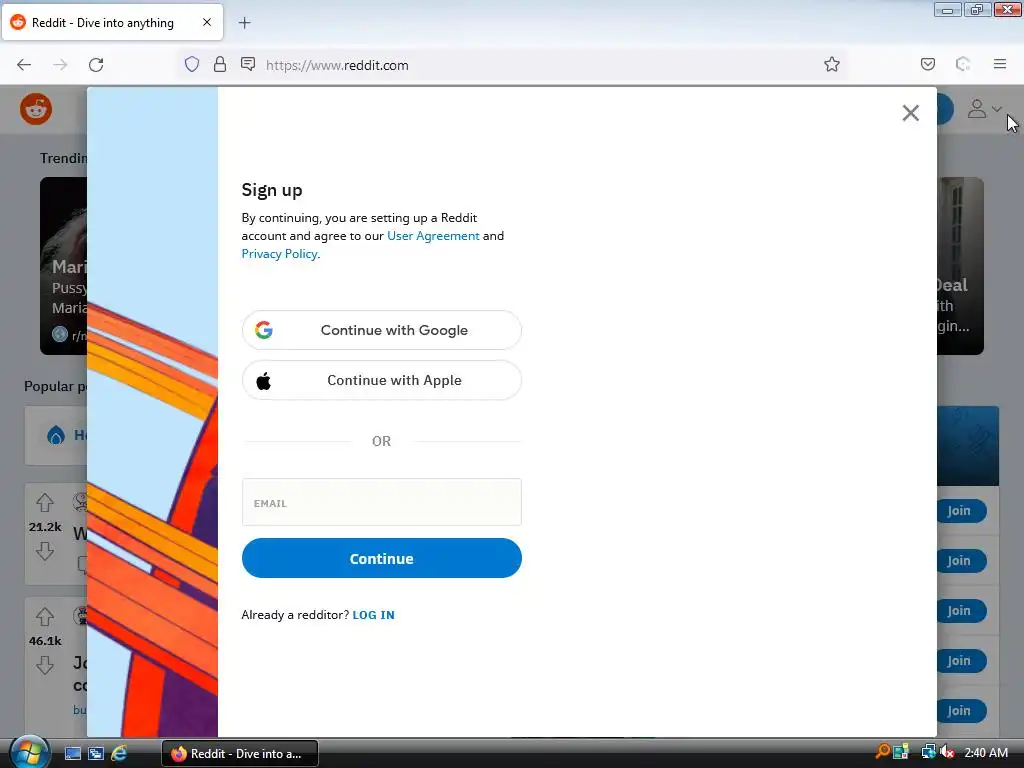Downvote the 46.1k post
Viewport: 1024px width, 768px height.
coord(45,665)
